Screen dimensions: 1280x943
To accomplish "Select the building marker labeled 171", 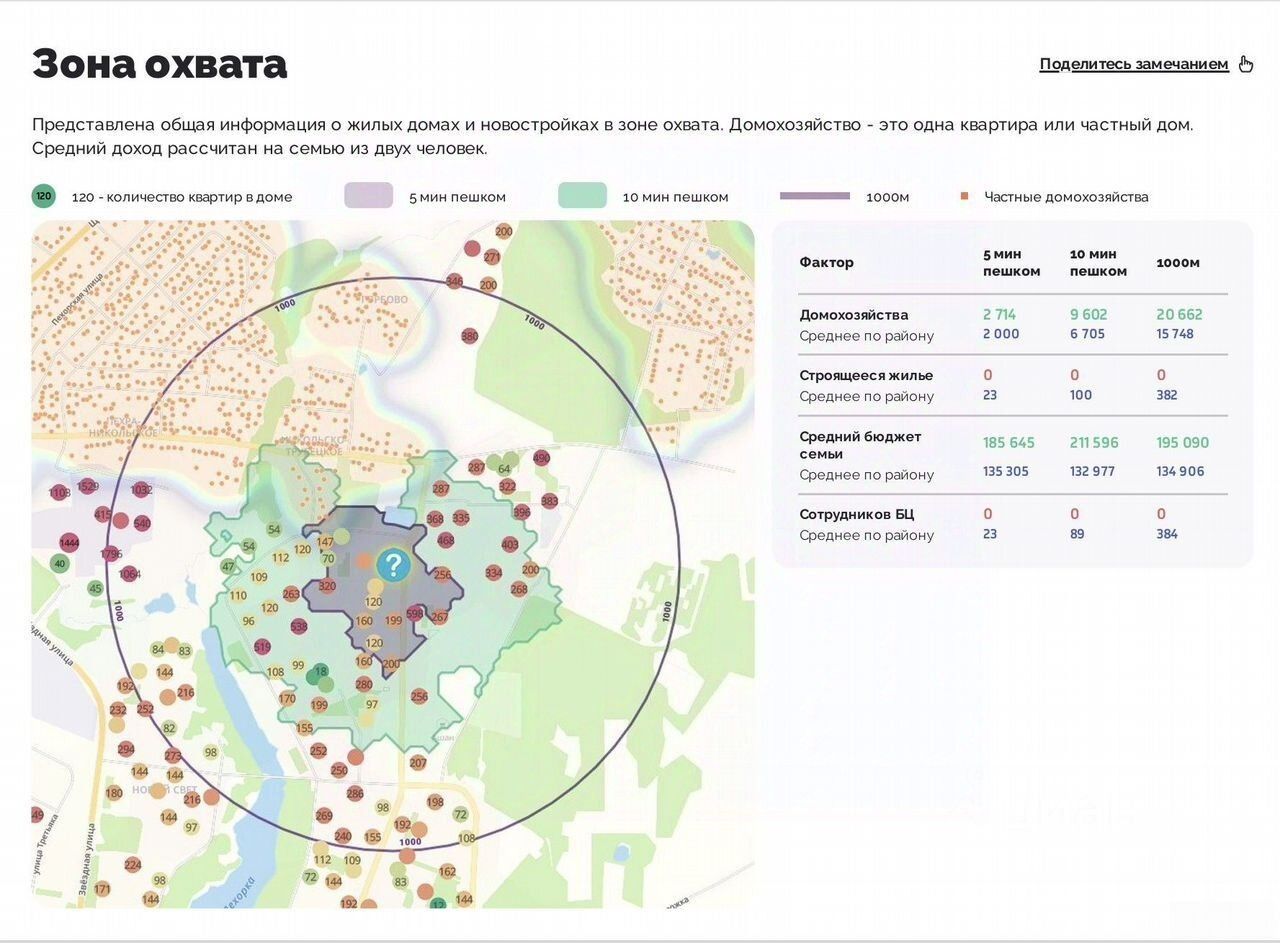I will [102, 889].
